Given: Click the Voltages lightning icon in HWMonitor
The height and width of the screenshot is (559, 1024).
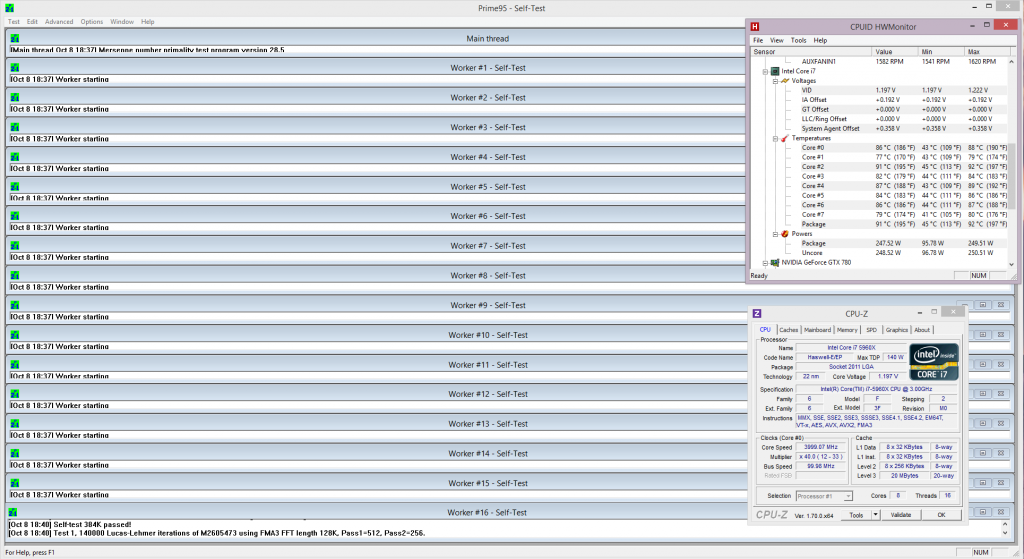Looking at the screenshot, I should (784, 81).
